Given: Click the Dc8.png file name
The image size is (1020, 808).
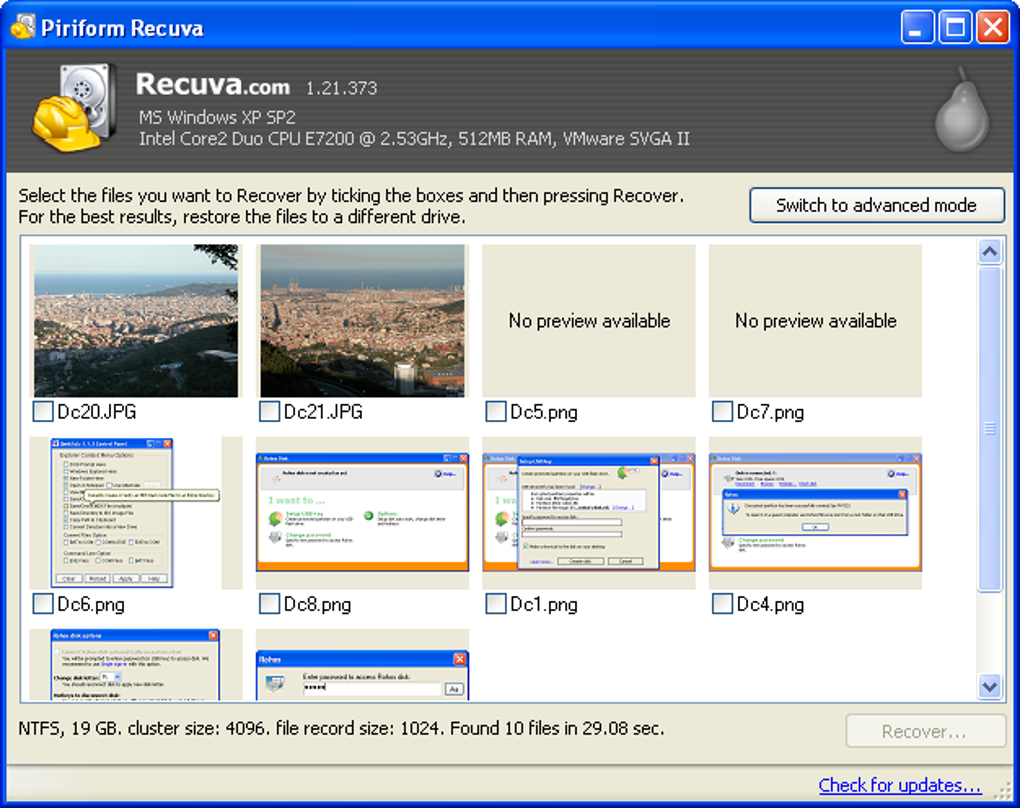Looking at the screenshot, I should click(x=317, y=605).
